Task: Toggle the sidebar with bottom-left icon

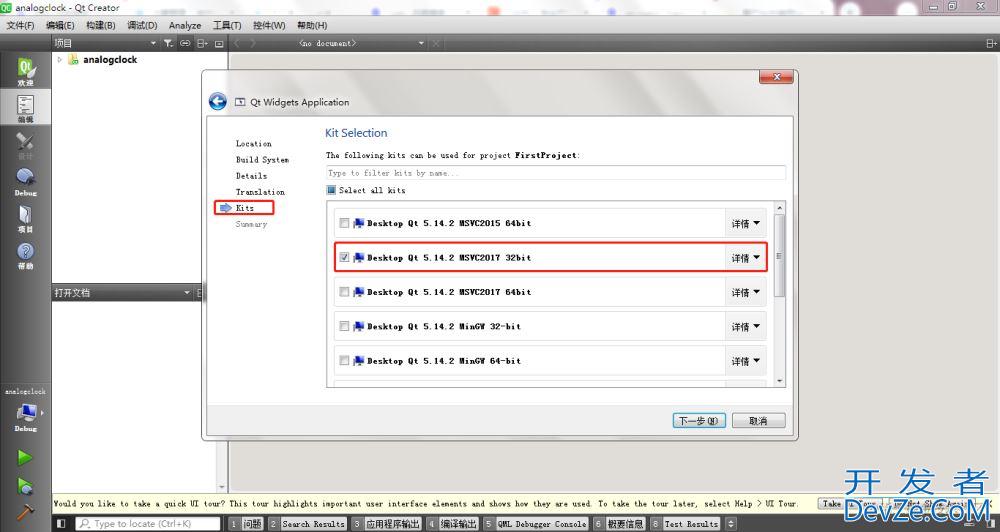Action: coord(61,524)
